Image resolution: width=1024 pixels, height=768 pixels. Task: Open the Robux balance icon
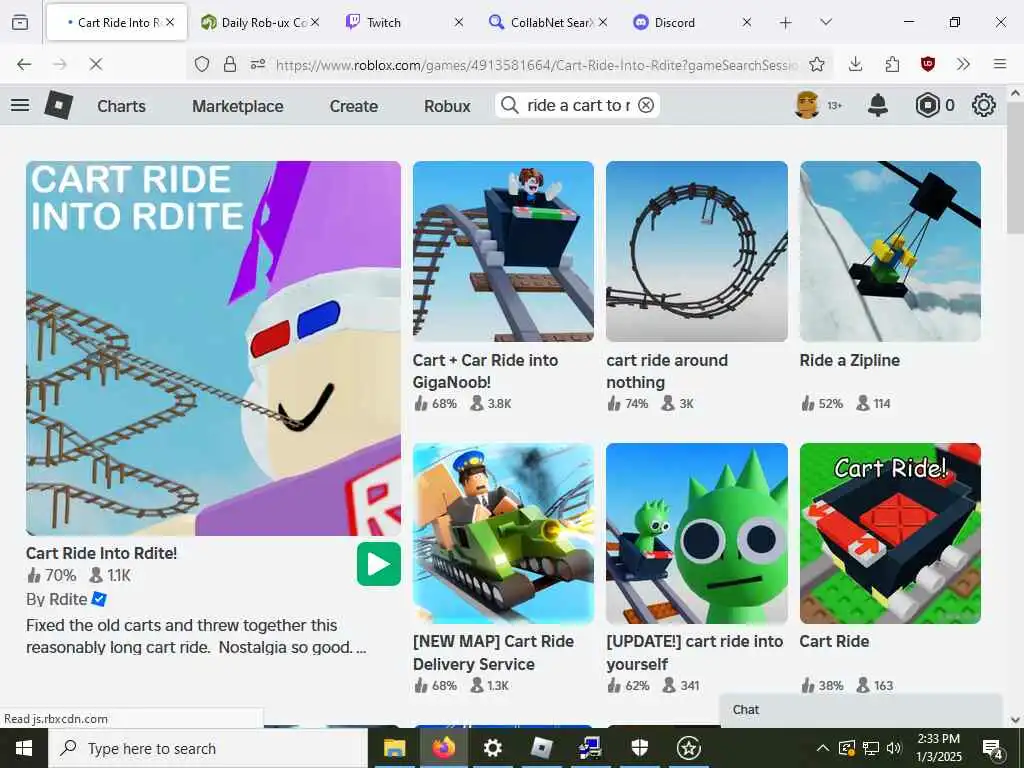point(927,105)
